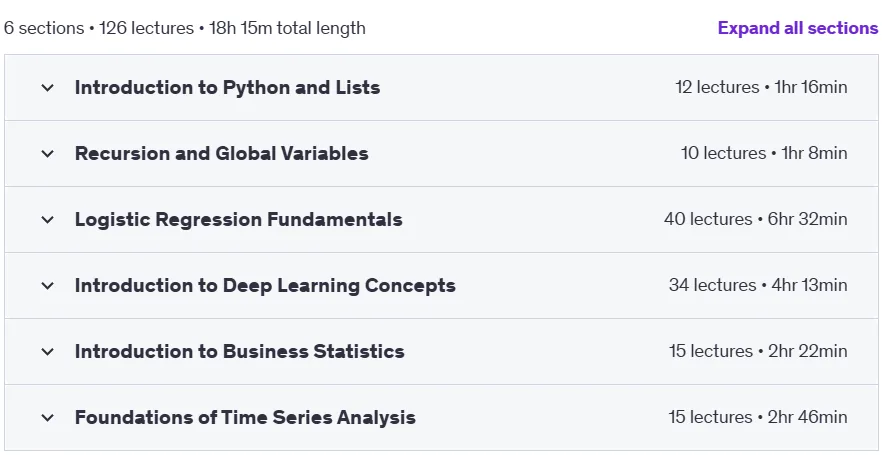The image size is (882, 455).
Task: Click the Introduction to Deep Learning Concepts heading
Action: pyautogui.click(x=265, y=286)
